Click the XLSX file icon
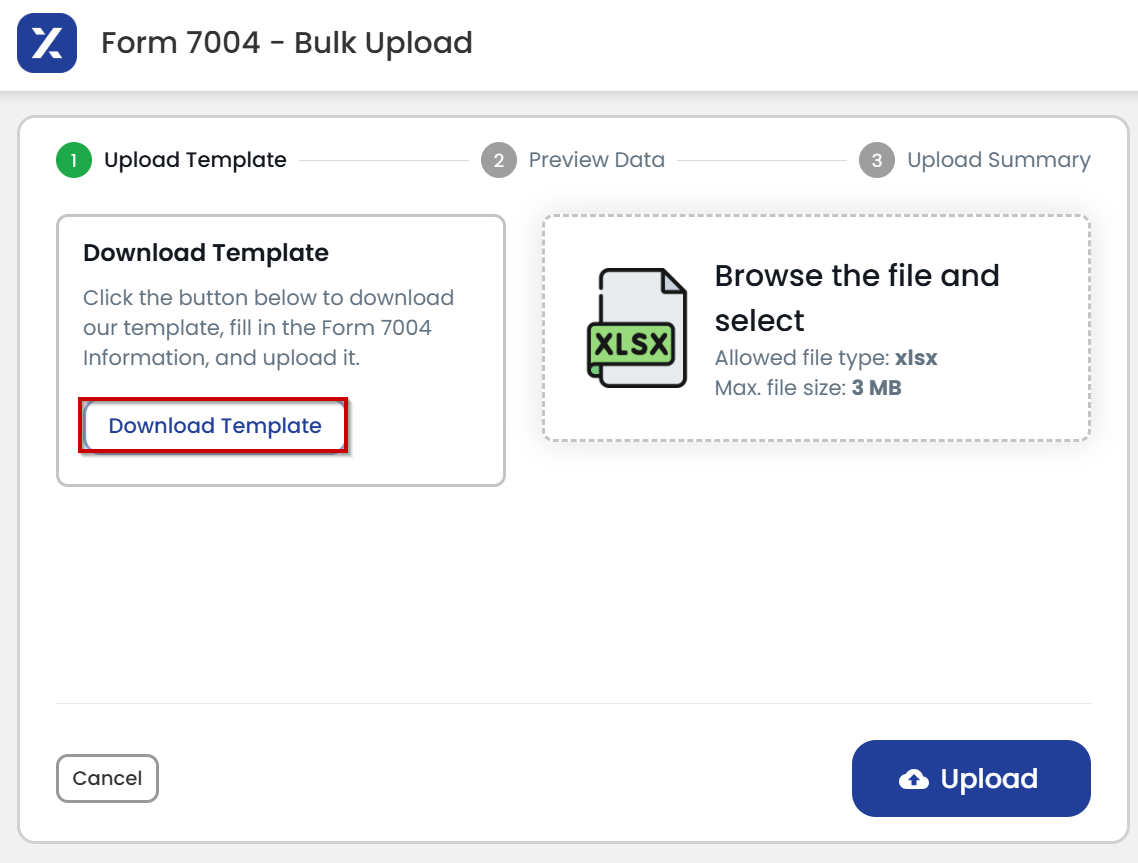The height and width of the screenshot is (863, 1138). tap(637, 328)
